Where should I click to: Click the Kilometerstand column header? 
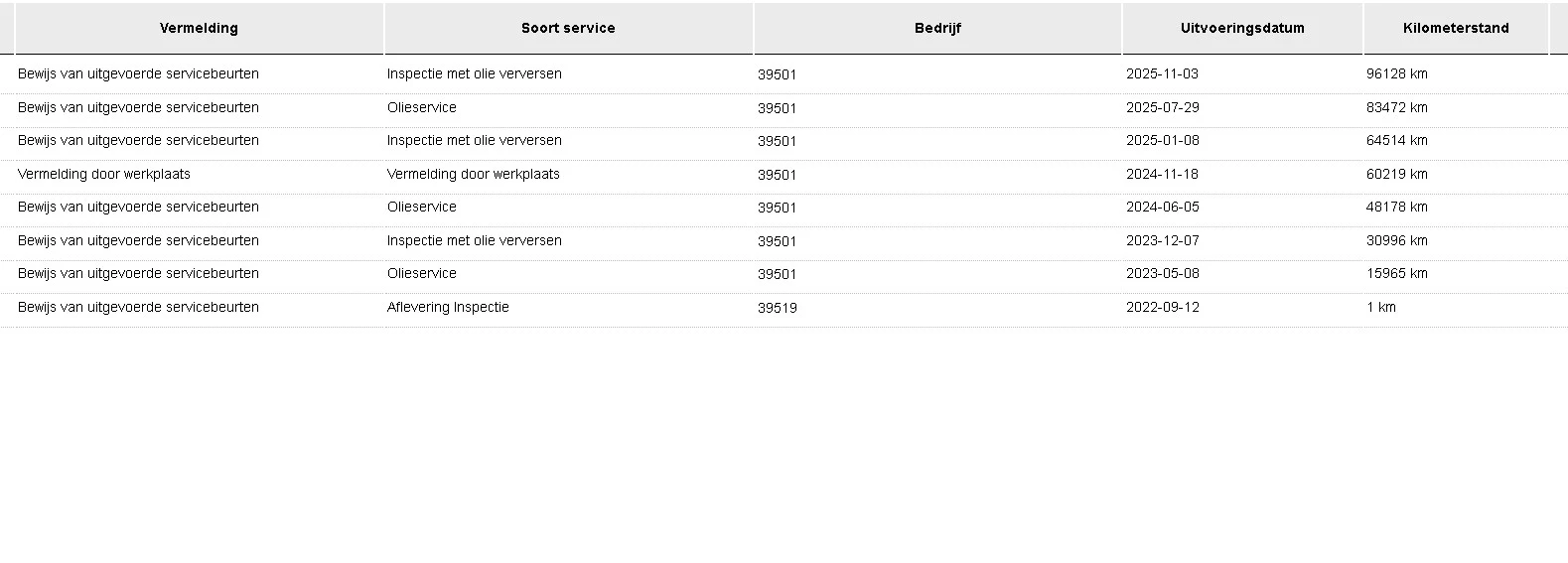1456,28
